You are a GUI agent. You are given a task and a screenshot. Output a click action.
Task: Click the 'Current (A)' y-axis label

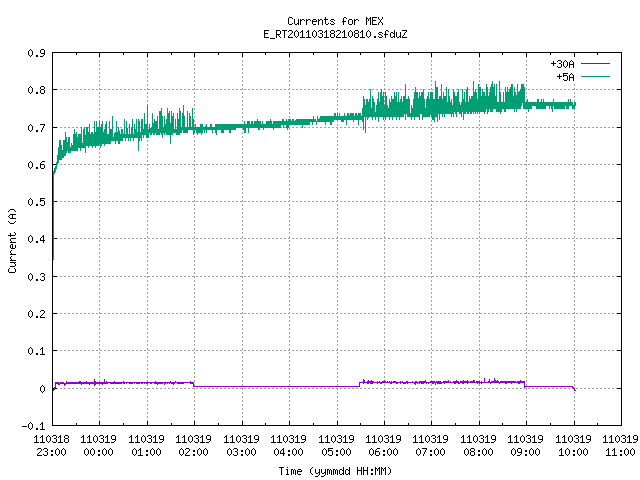coord(12,240)
